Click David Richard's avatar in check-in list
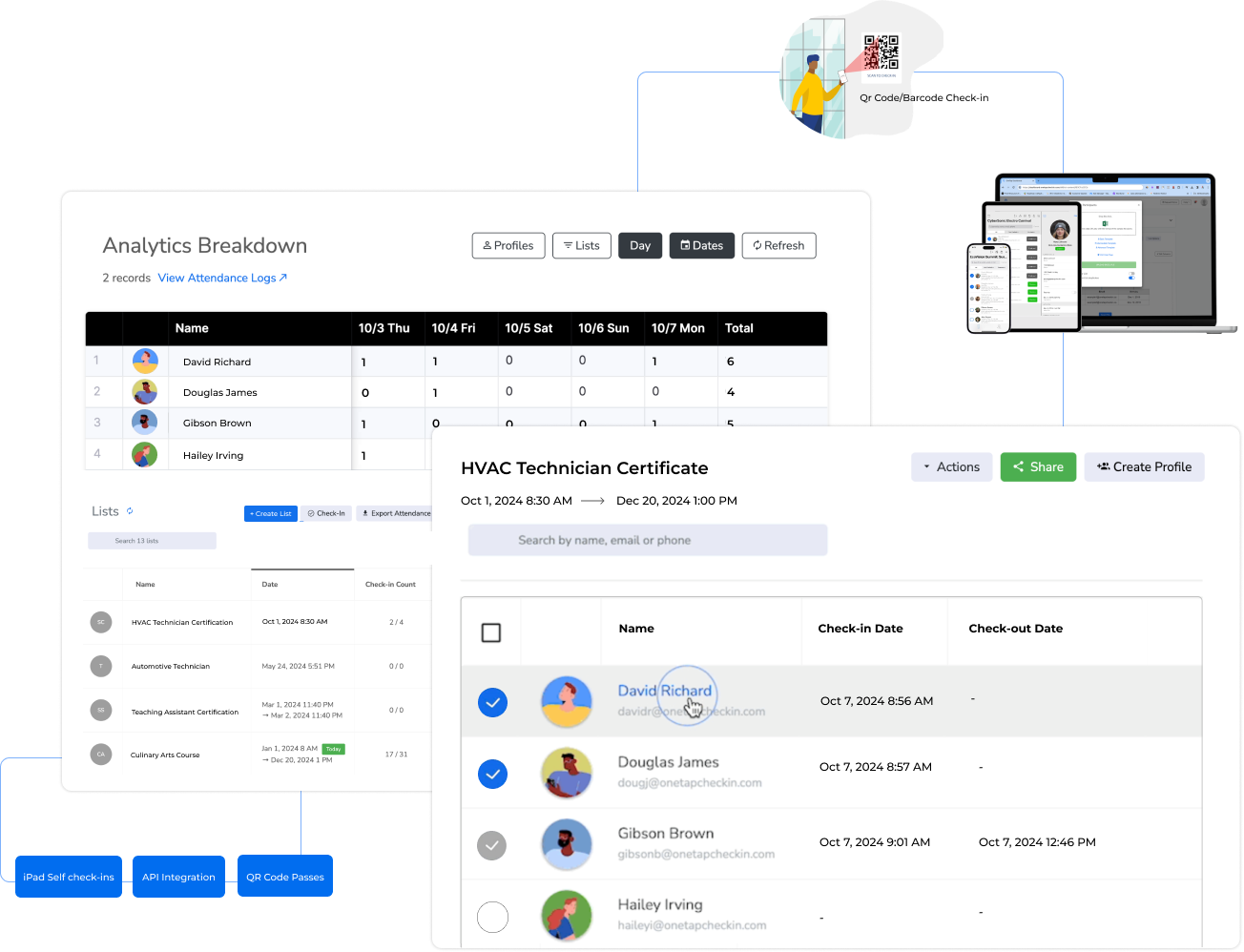Screen dimensions: 1244x952 pos(567,702)
